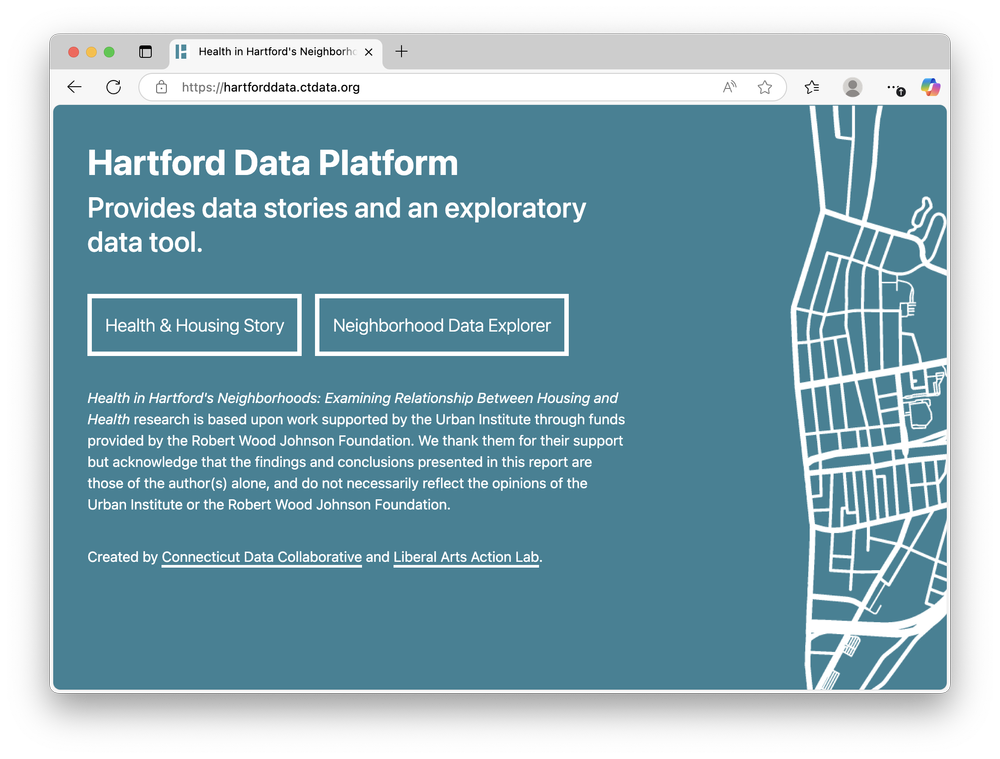This screenshot has height=759, width=1000.
Task: Reload the page with the refresh icon
Action: click(x=114, y=87)
